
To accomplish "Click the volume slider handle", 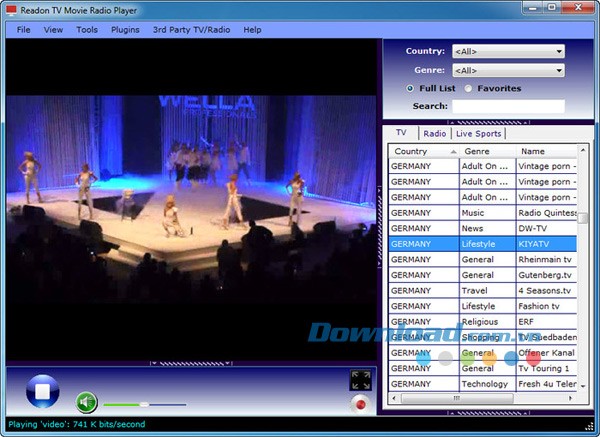I will (144, 404).
